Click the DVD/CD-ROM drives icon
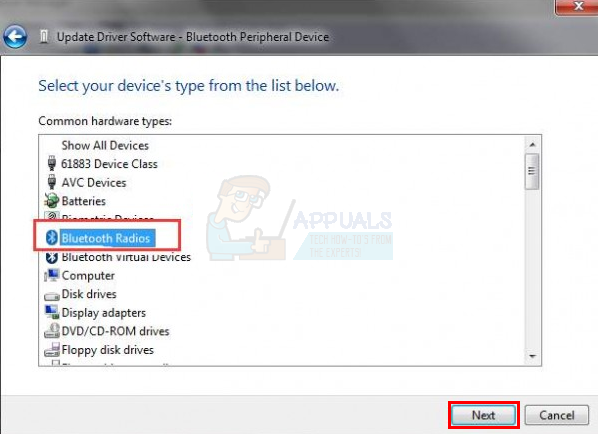 [52, 331]
